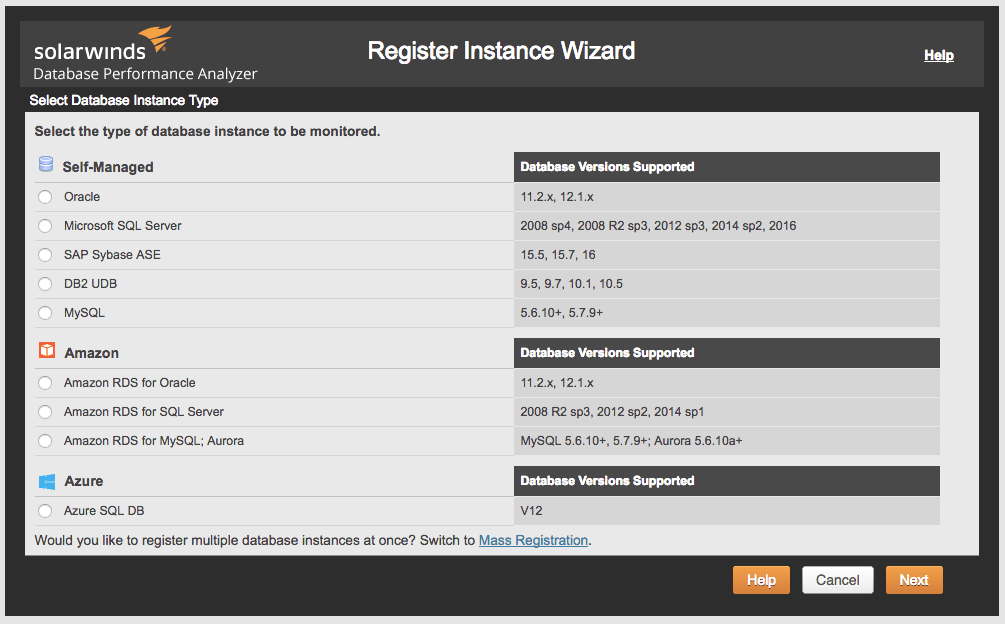Open the Mass Registration link
This screenshot has width=1005, height=624.
pyautogui.click(x=533, y=540)
